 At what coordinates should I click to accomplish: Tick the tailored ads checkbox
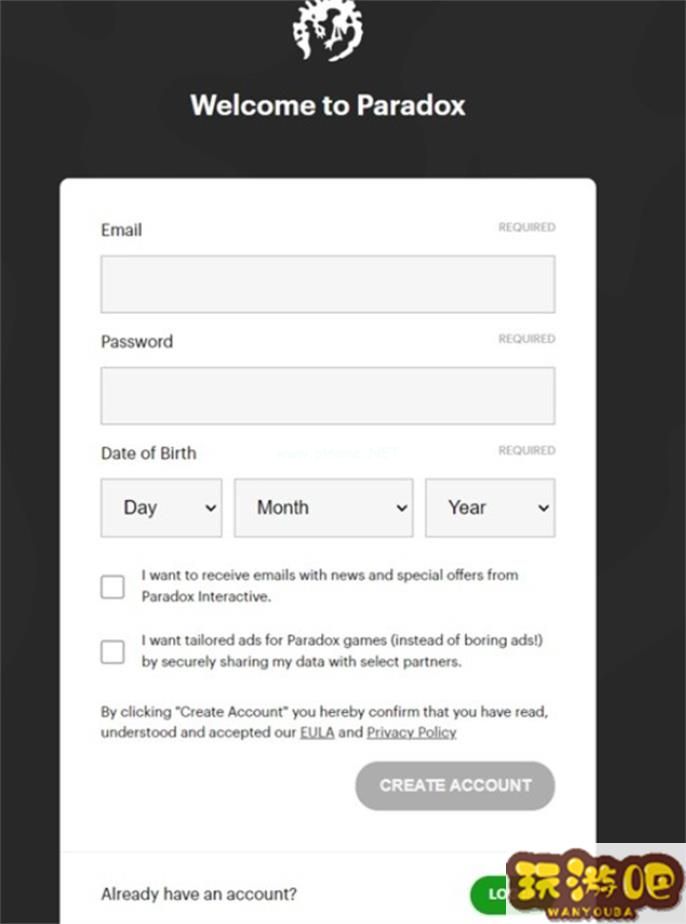[113, 652]
